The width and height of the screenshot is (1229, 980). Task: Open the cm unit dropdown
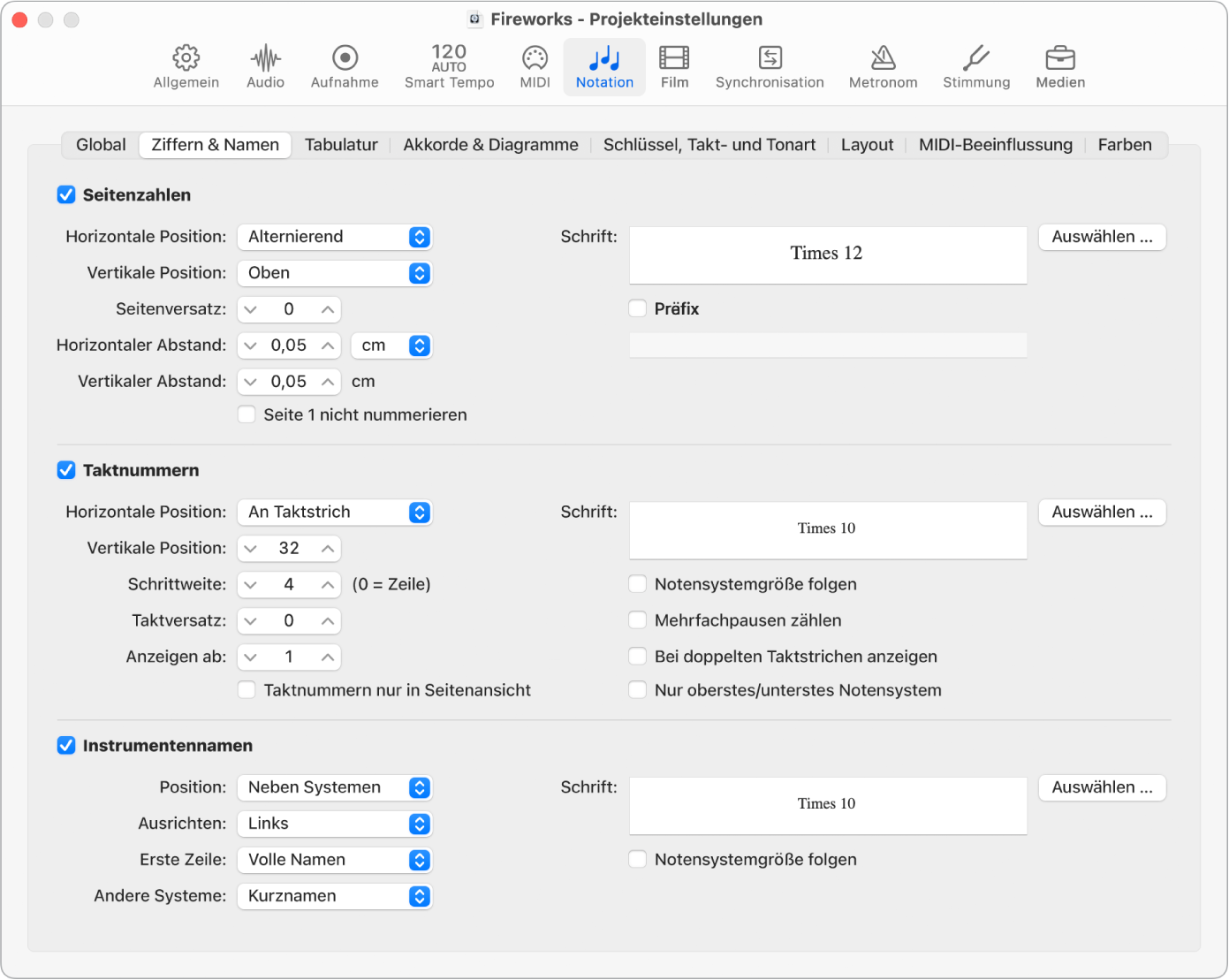(x=391, y=345)
